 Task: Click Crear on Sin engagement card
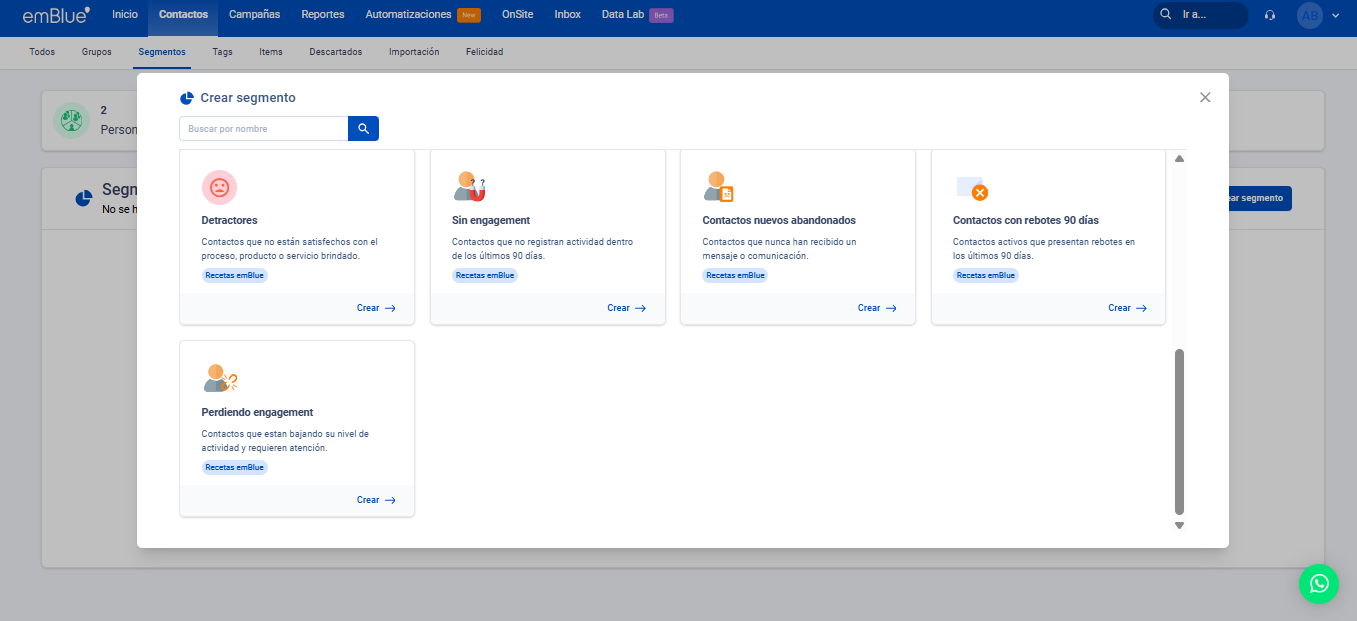pos(626,308)
